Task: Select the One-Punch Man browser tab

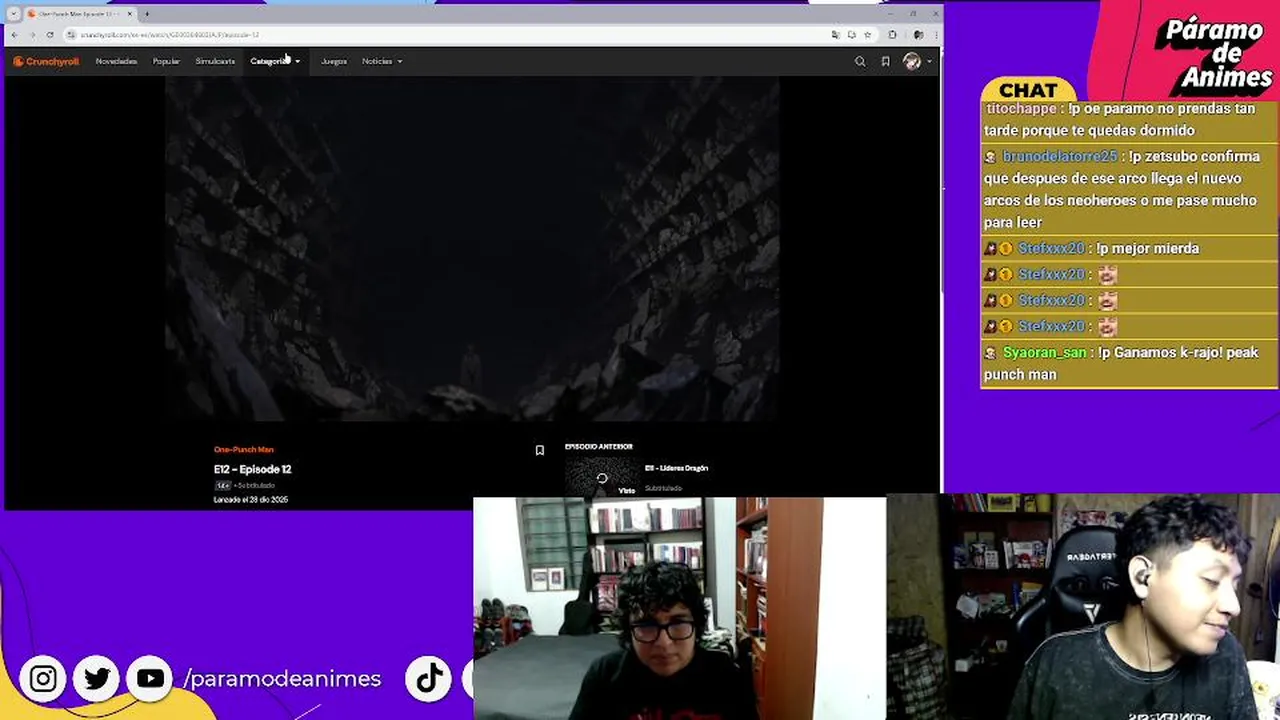Action: point(80,14)
